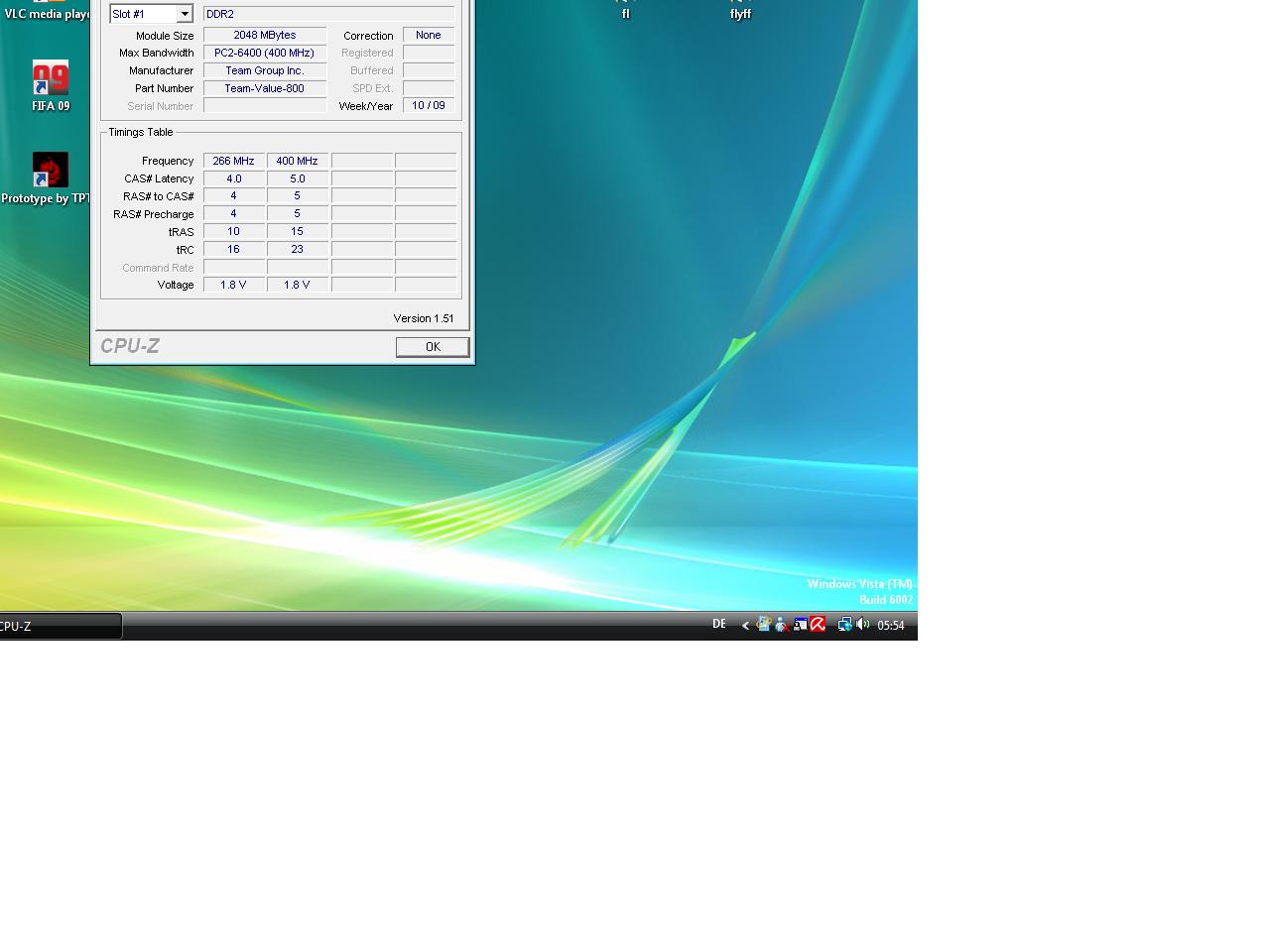Click the RAS# Precharge label

pyautogui.click(x=154, y=214)
